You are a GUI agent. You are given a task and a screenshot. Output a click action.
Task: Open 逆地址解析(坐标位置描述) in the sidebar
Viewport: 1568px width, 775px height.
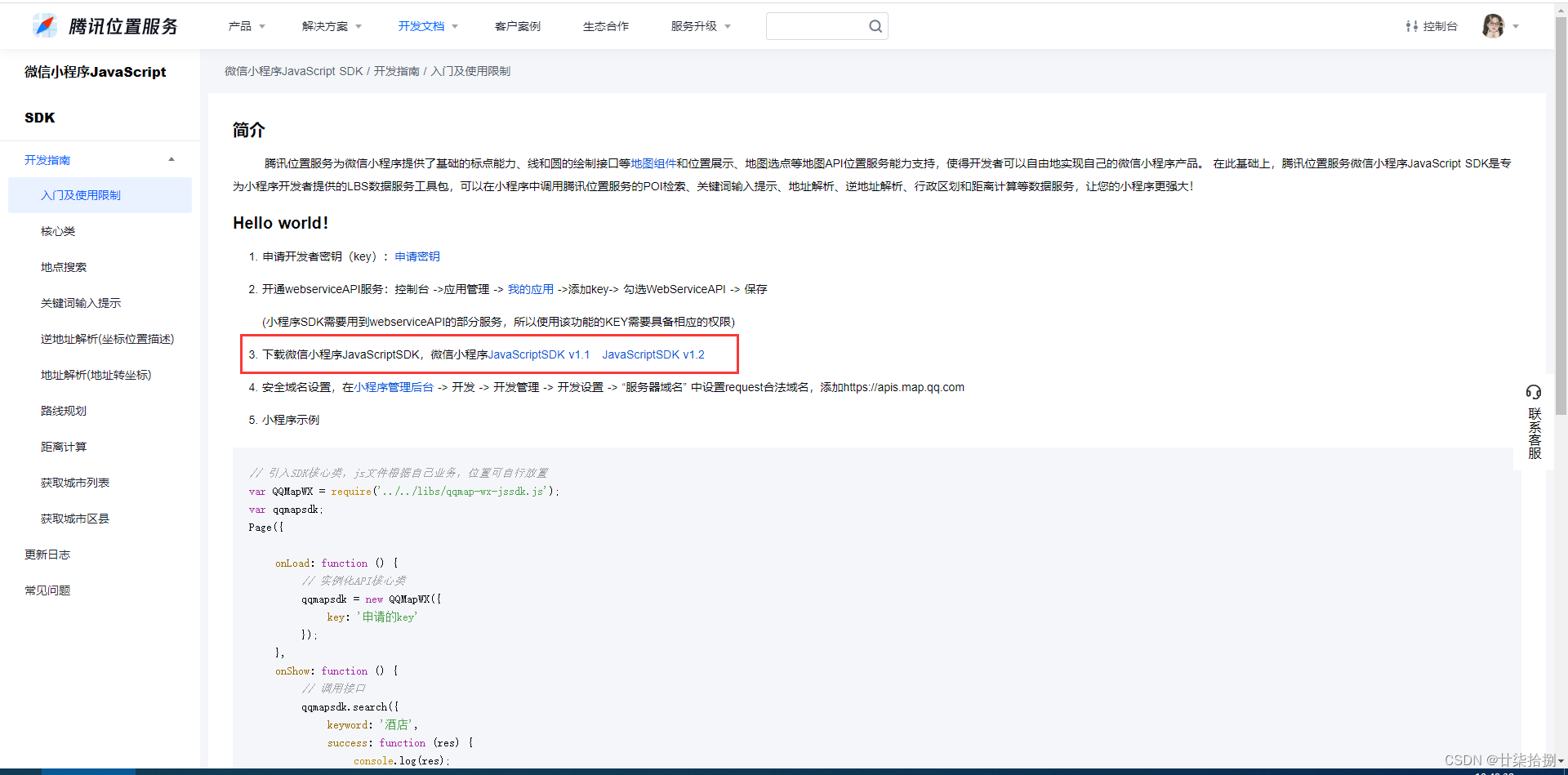click(x=107, y=339)
